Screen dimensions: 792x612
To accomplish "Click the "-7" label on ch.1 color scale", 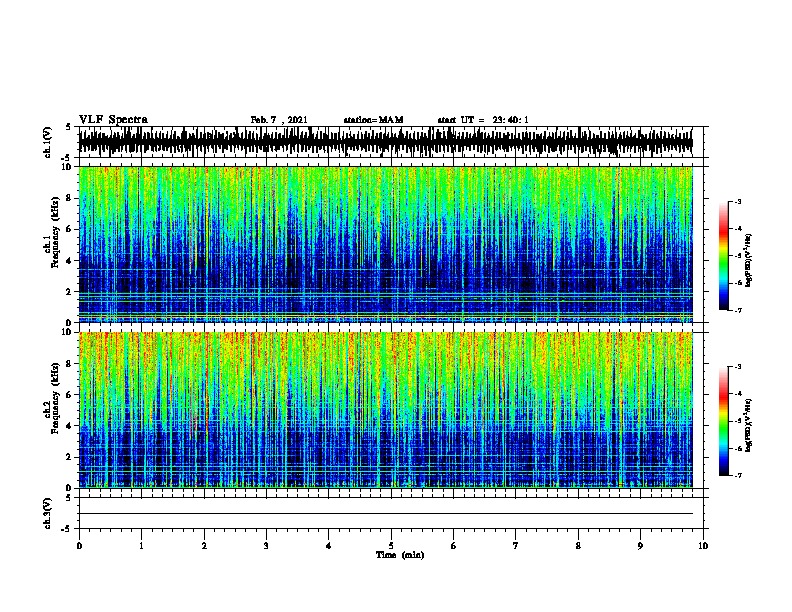I will tap(738, 310).
